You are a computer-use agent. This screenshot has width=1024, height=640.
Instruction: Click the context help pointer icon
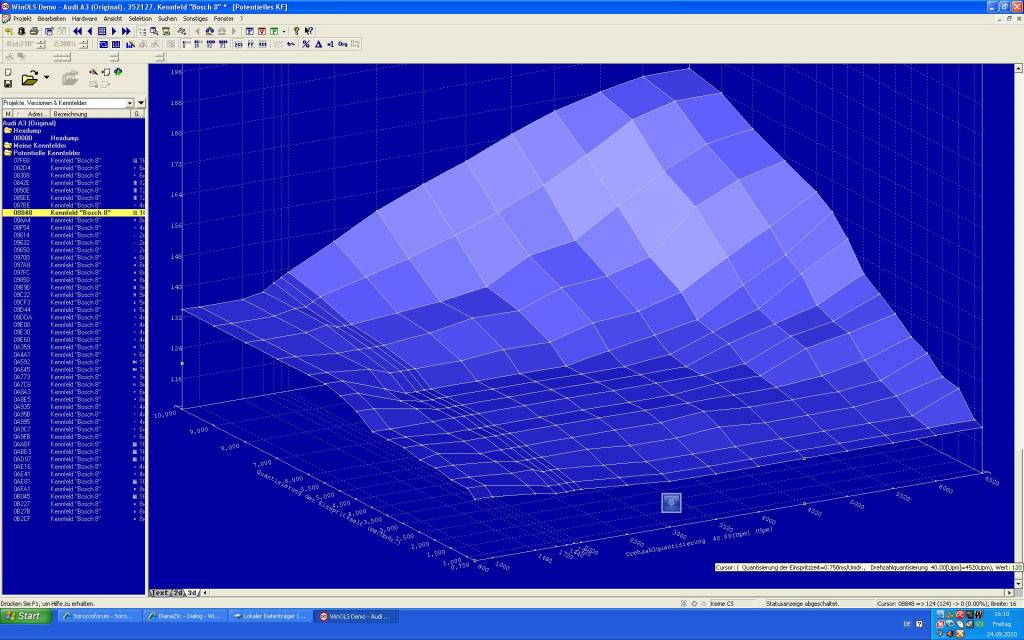coord(309,31)
